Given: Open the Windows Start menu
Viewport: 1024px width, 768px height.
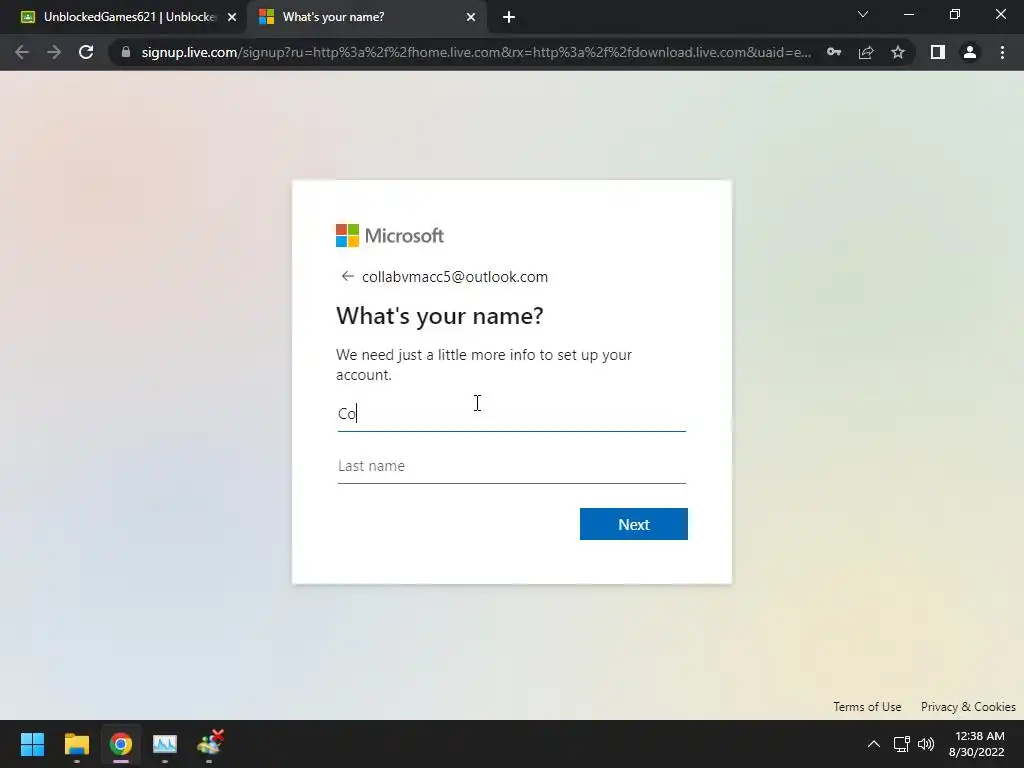Looking at the screenshot, I should 32,744.
